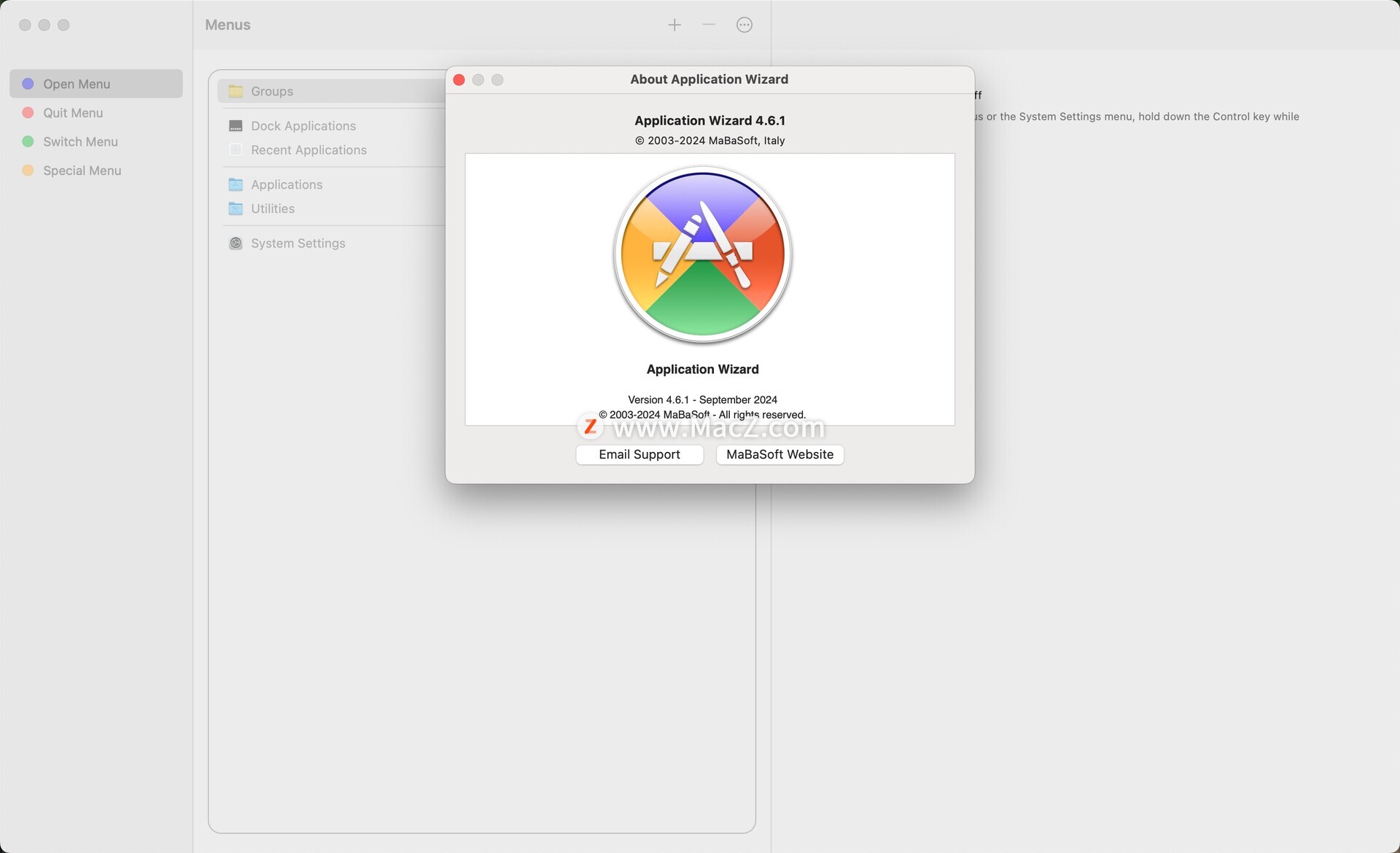
Task: Click the minus remove icon in Menus toolbar
Action: tap(709, 25)
